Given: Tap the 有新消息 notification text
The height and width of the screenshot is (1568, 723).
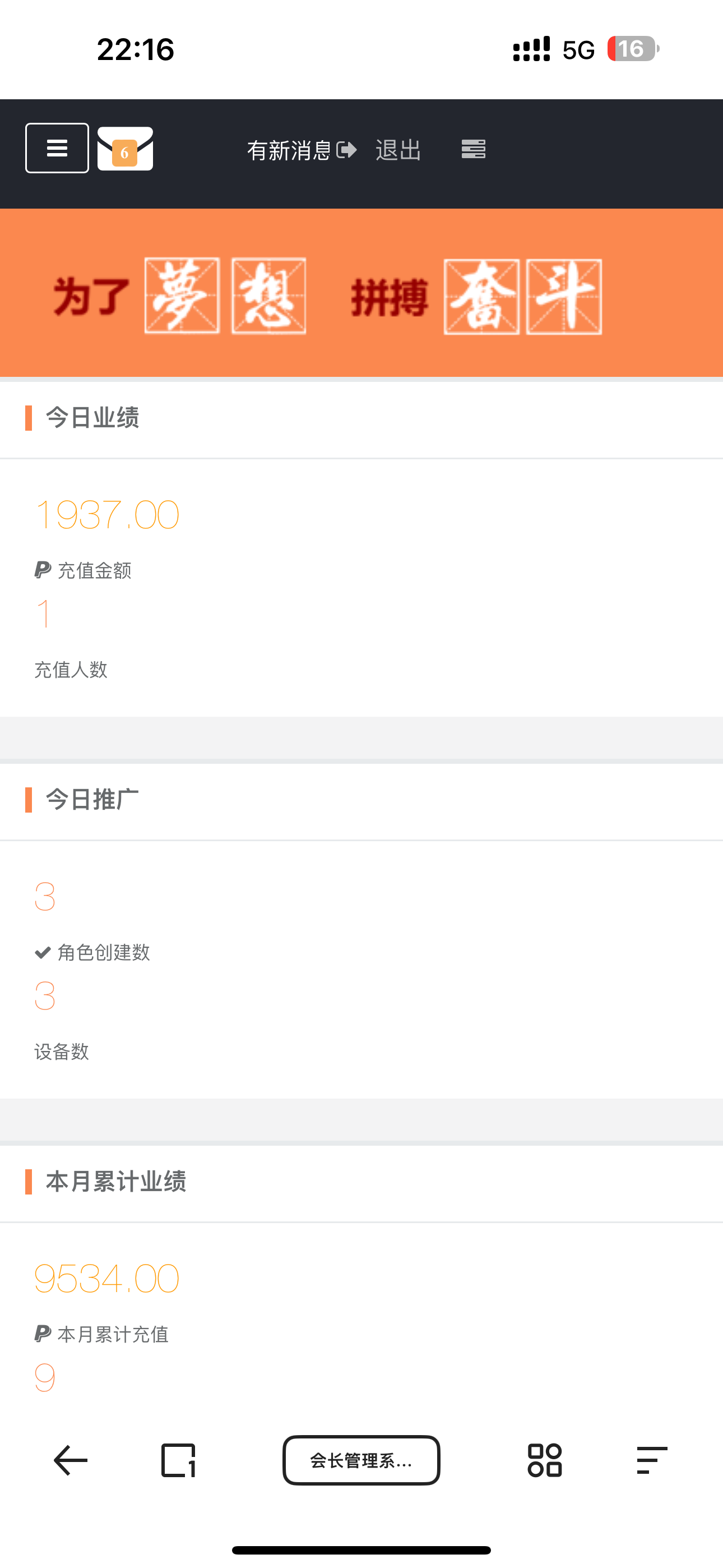Looking at the screenshot, I should 289,150.
